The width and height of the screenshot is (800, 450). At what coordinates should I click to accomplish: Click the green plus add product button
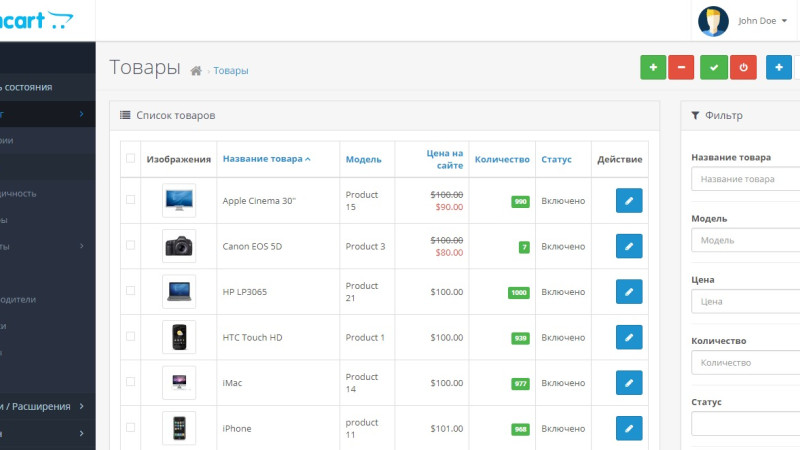coord(653,67)
